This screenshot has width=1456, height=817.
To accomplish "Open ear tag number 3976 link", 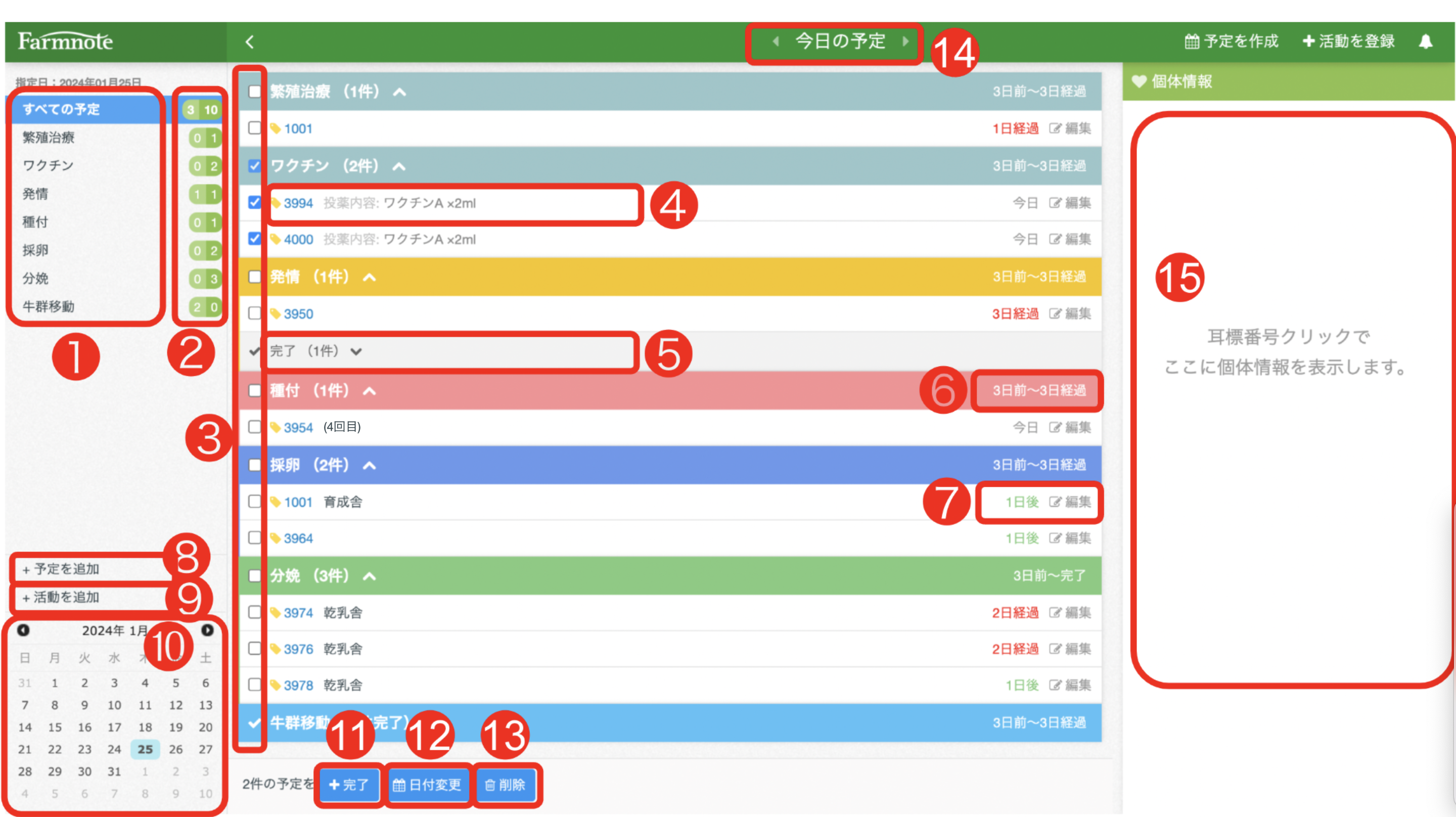I will pos(298,649).
